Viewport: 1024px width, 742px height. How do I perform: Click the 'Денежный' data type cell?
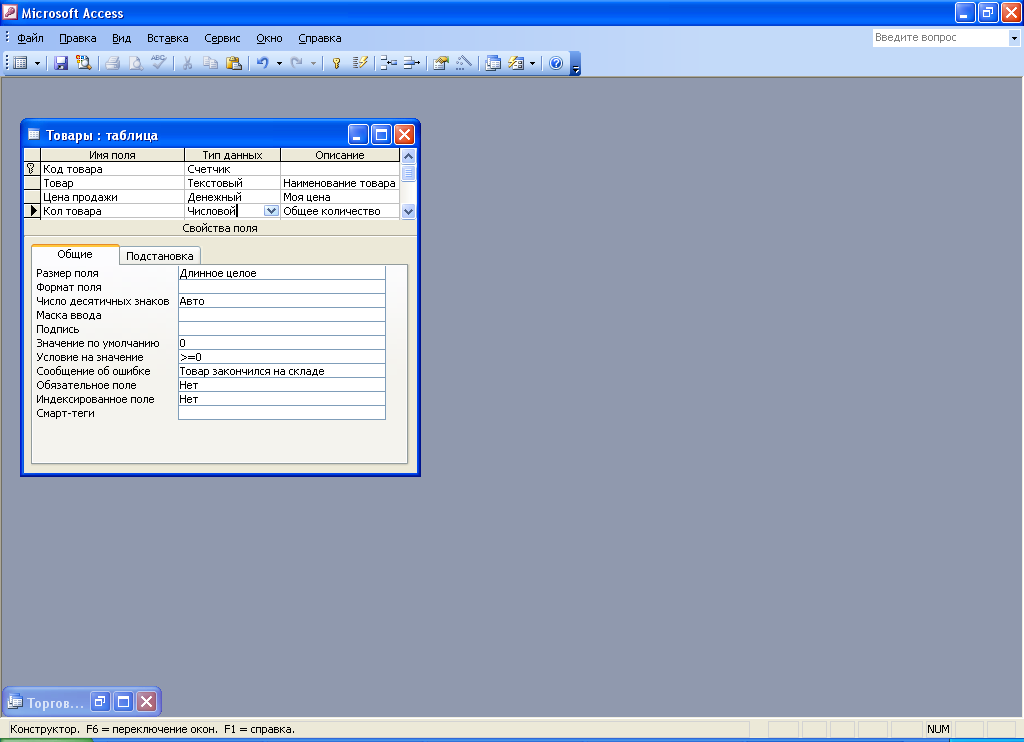pos(232,197)
